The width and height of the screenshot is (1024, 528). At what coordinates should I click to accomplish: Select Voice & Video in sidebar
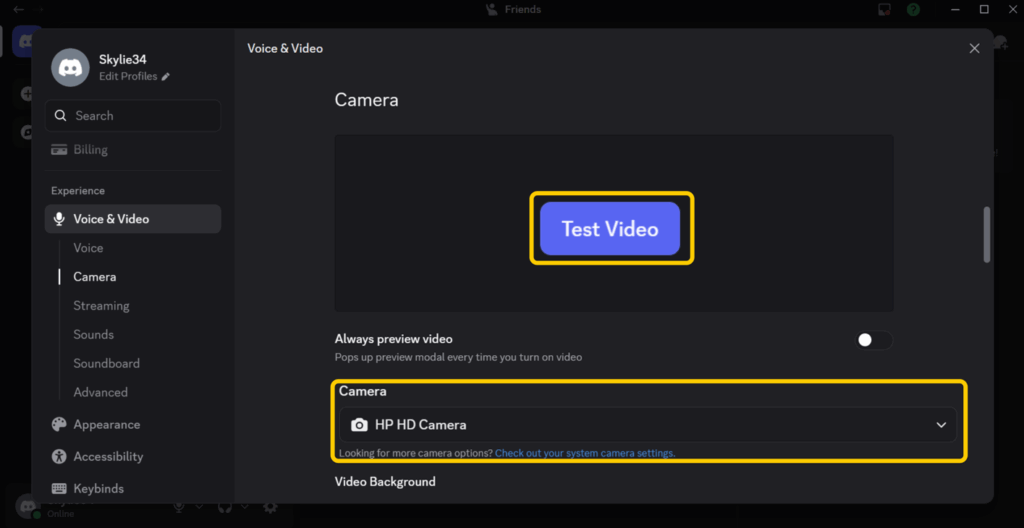pos(133,219)
